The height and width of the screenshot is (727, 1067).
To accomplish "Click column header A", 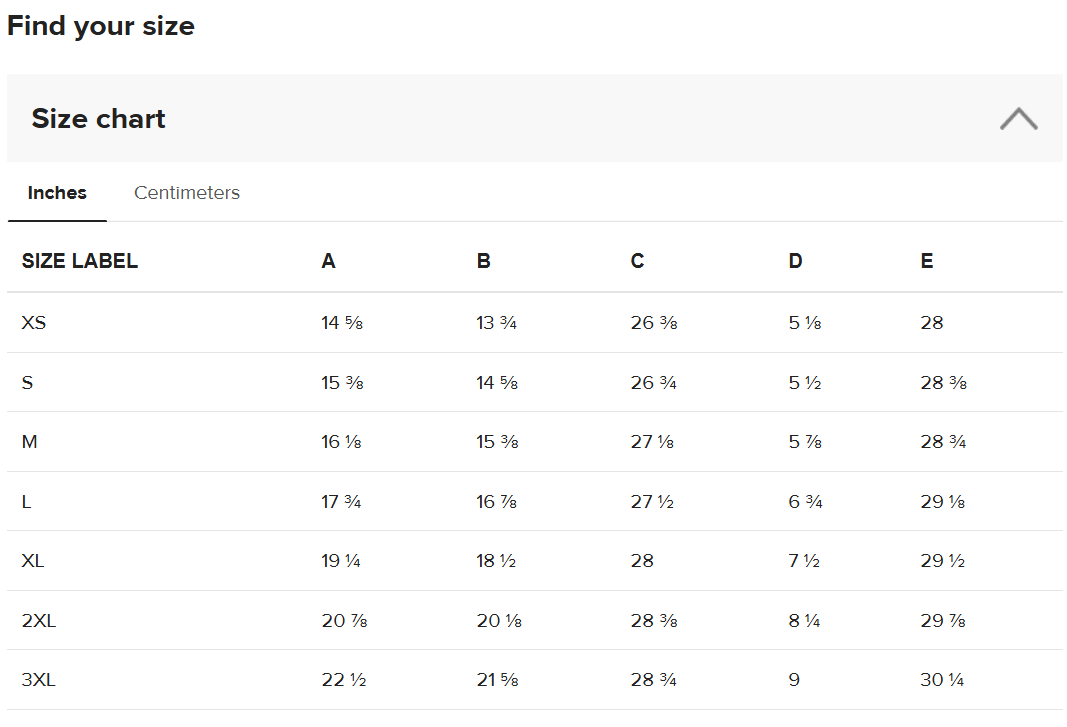I will (x=328, y=261).
